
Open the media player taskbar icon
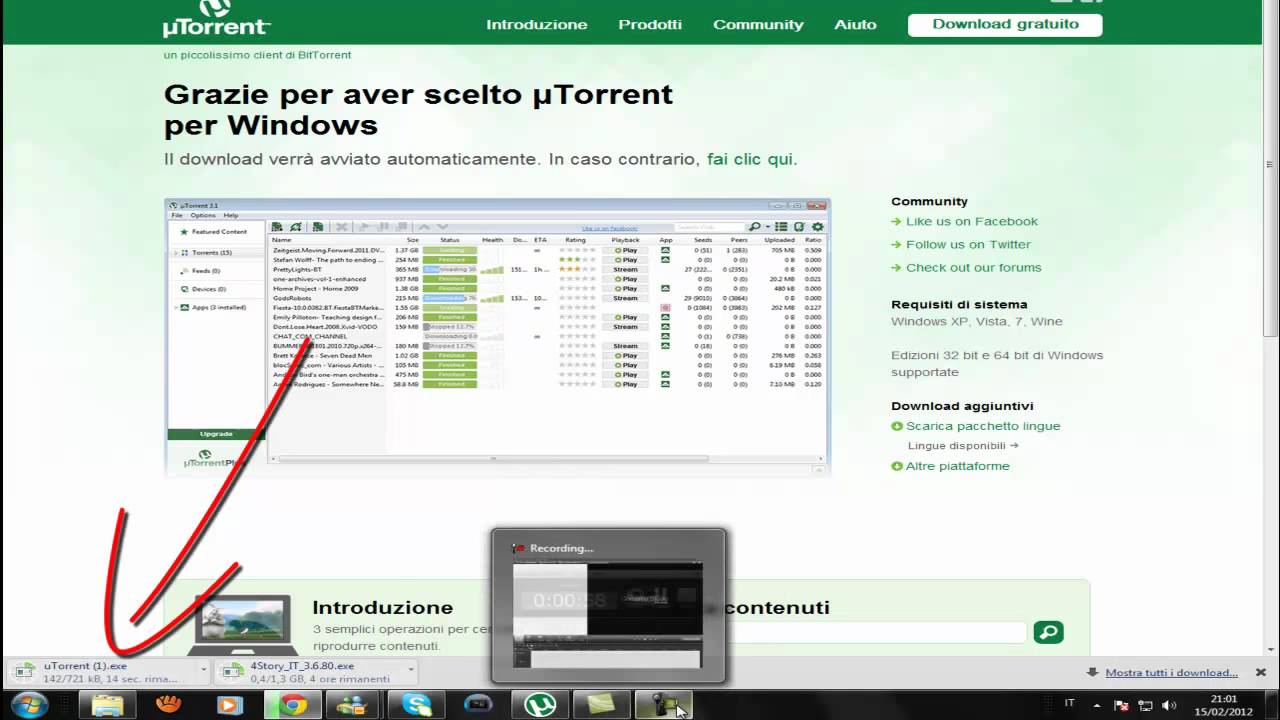click(x=230, y=705)
